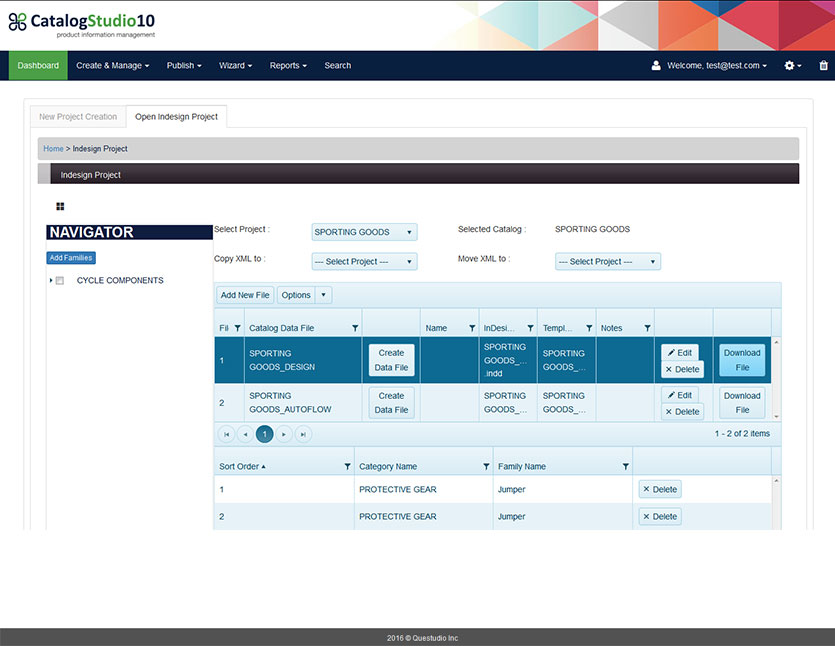Download File for SPORTING GOODS_AUTOFLOW
This screenshot has height=646, width=835.
click(742, 403)
